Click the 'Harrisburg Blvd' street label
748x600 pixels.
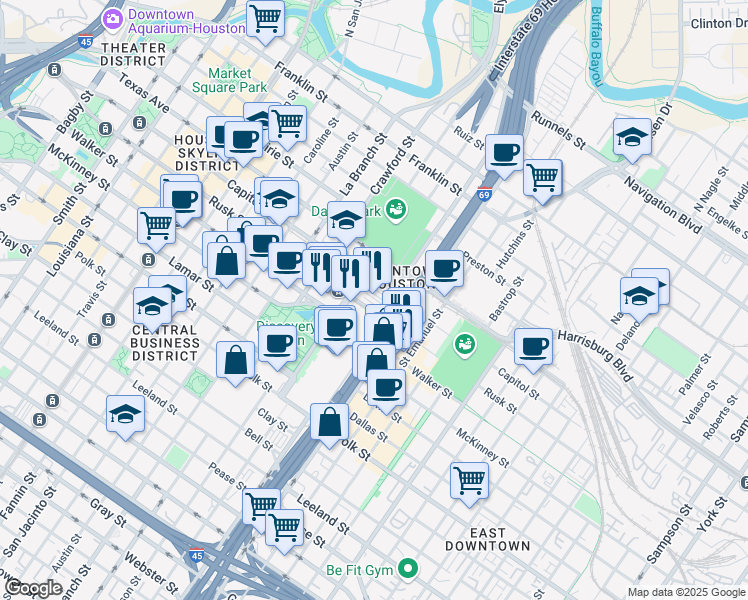tap(596, 356)
